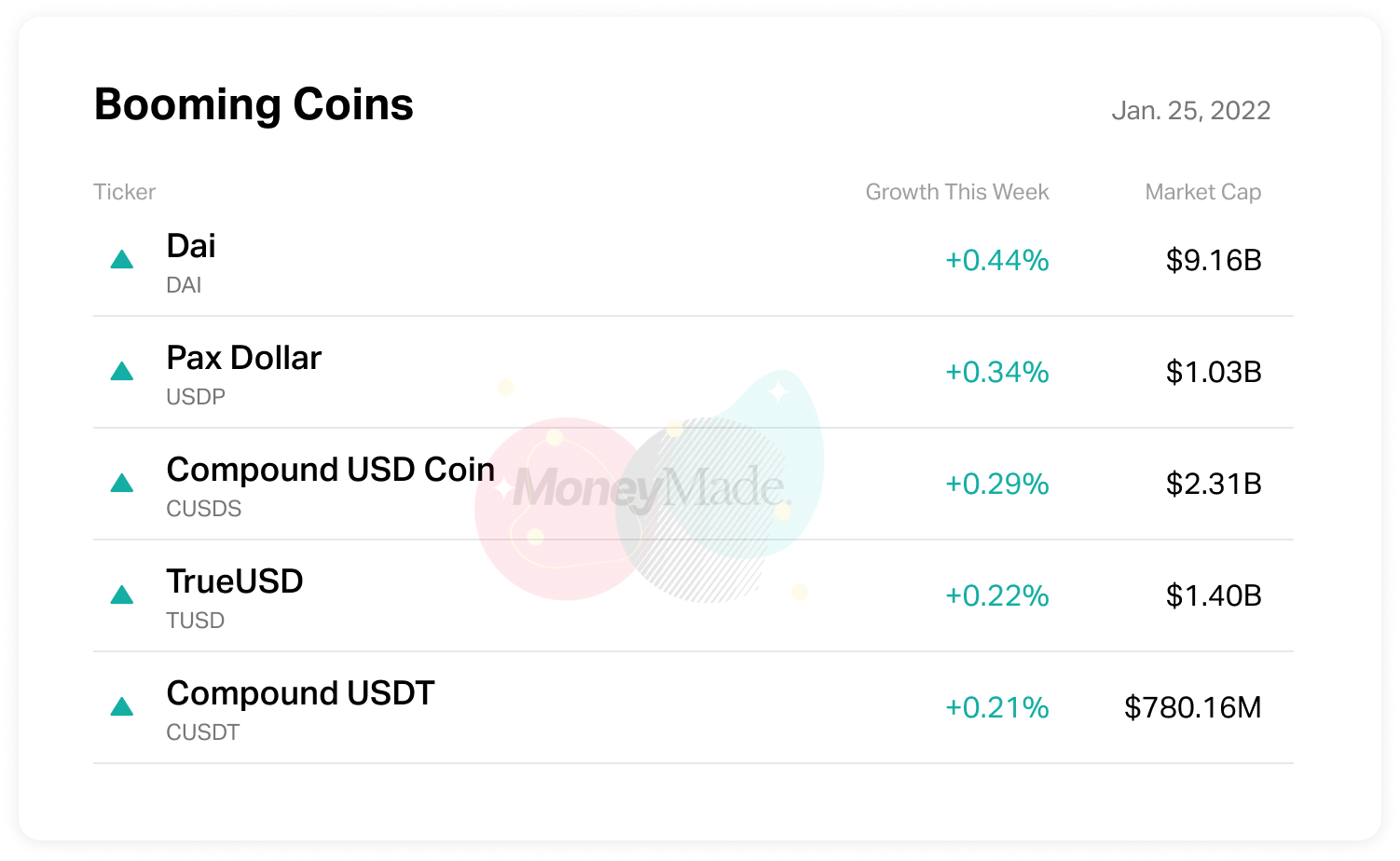Viewport: 1400px width, 861px height.
Task: Open the Dai coin name link
Action: (191, 246)
